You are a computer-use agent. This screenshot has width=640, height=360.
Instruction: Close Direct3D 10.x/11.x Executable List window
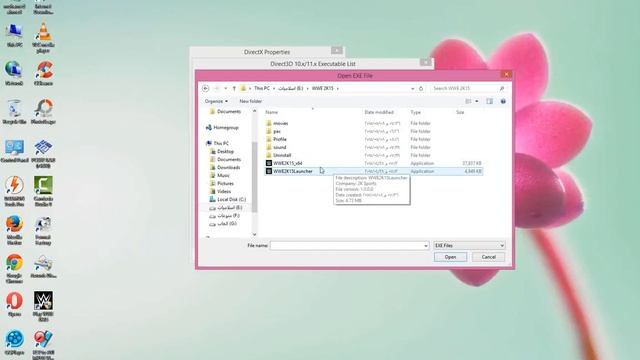426,62
